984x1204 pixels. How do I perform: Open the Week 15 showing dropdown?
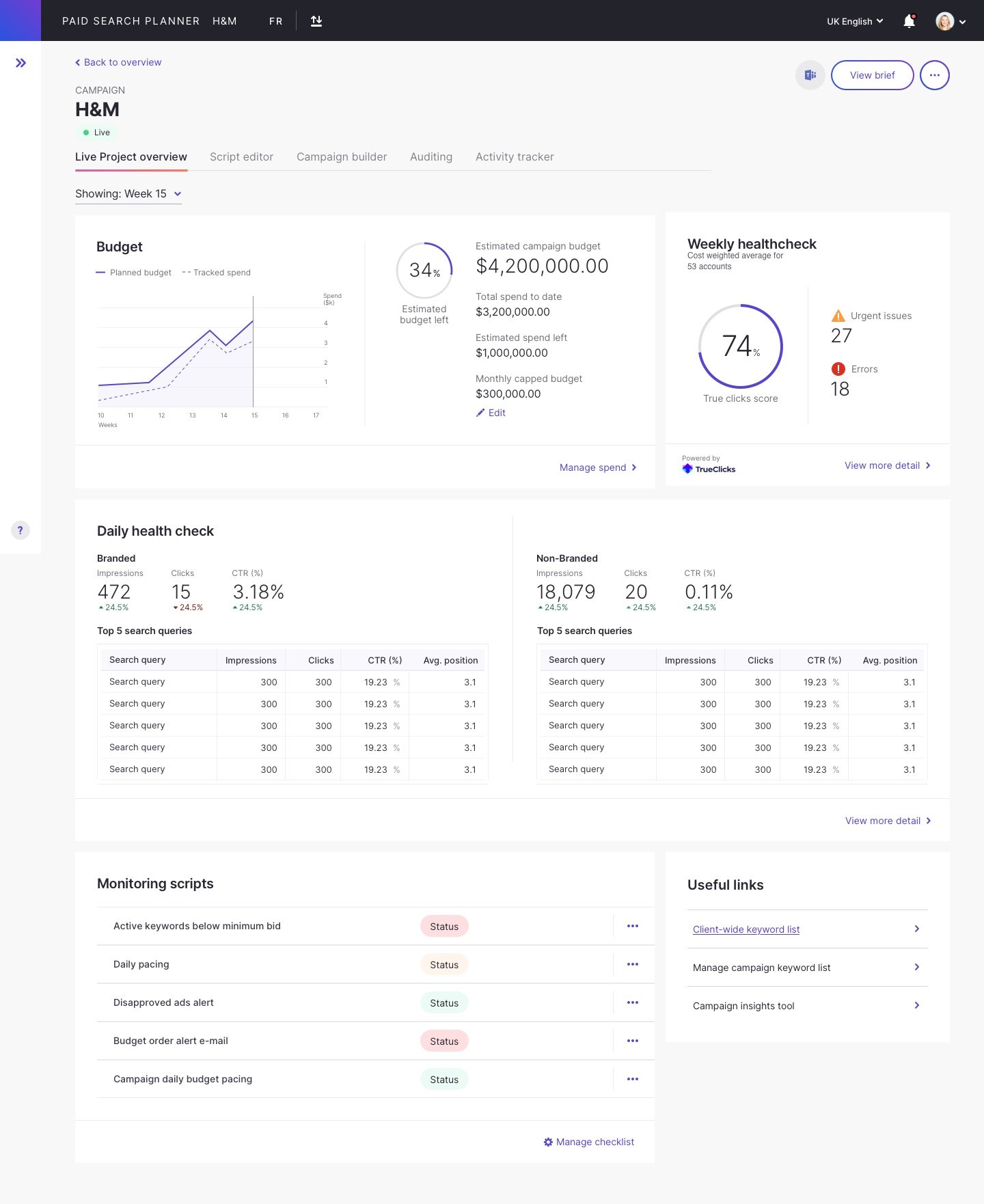[128, 194]
